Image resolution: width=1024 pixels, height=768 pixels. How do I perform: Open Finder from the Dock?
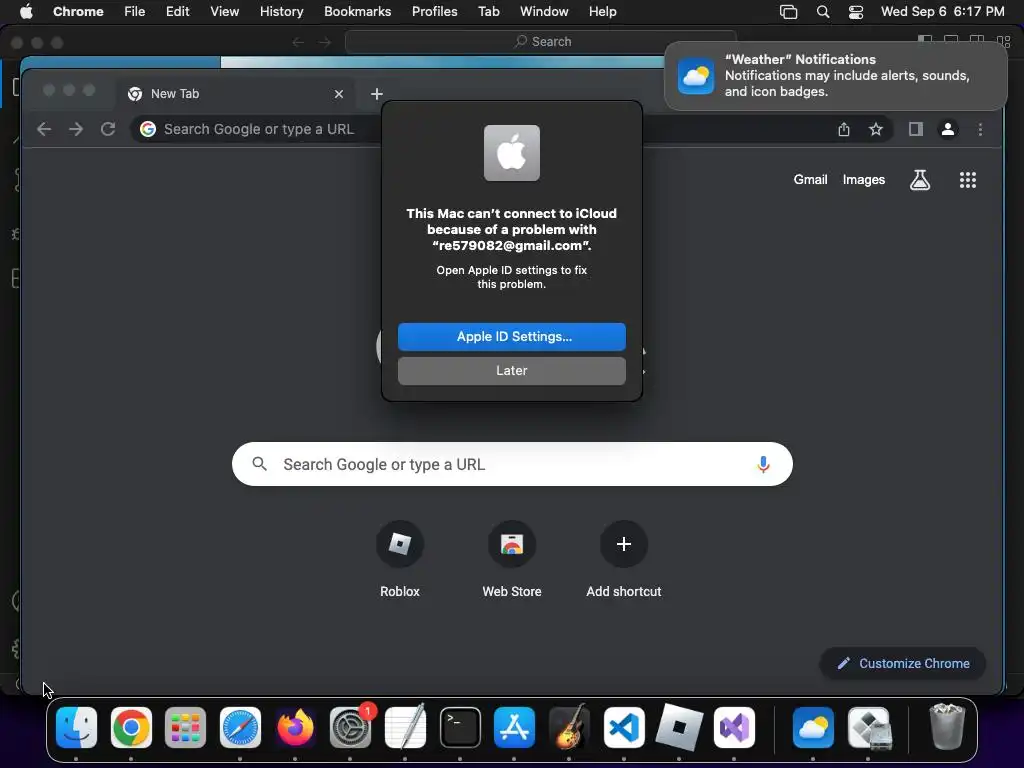point(76,728)
